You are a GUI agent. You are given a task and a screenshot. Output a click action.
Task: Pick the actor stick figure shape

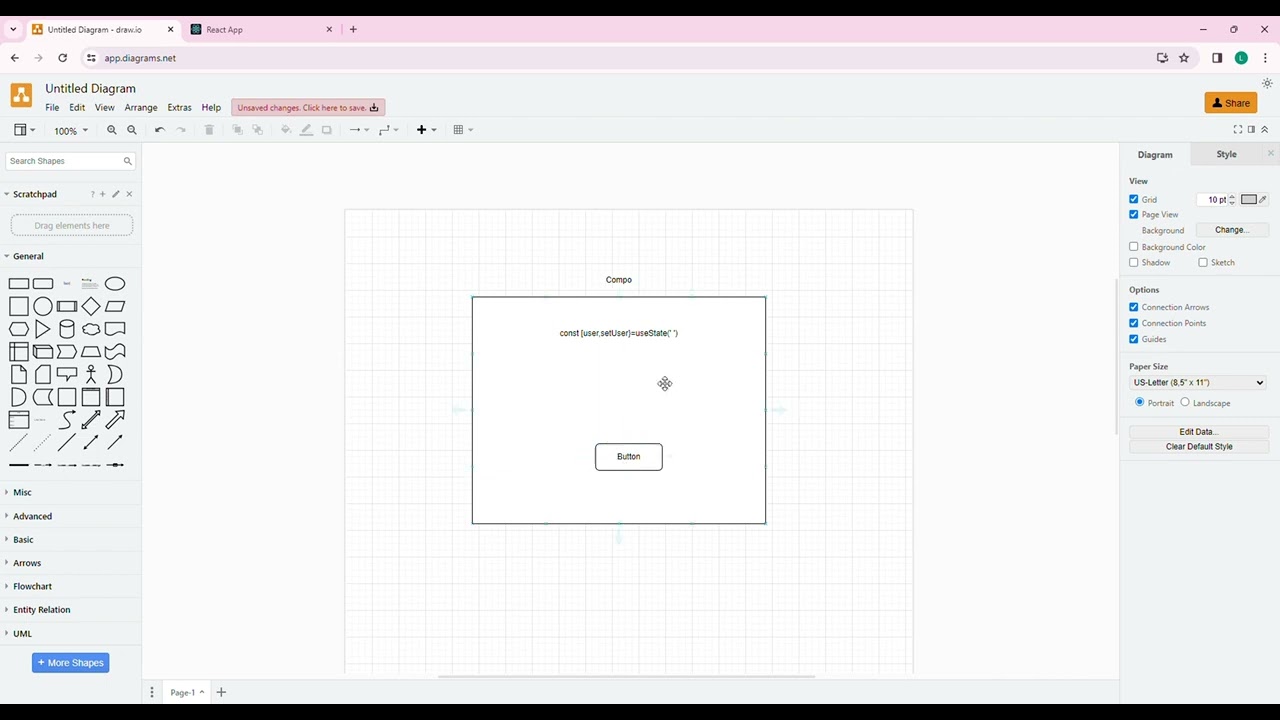click(x=91, y=374)
